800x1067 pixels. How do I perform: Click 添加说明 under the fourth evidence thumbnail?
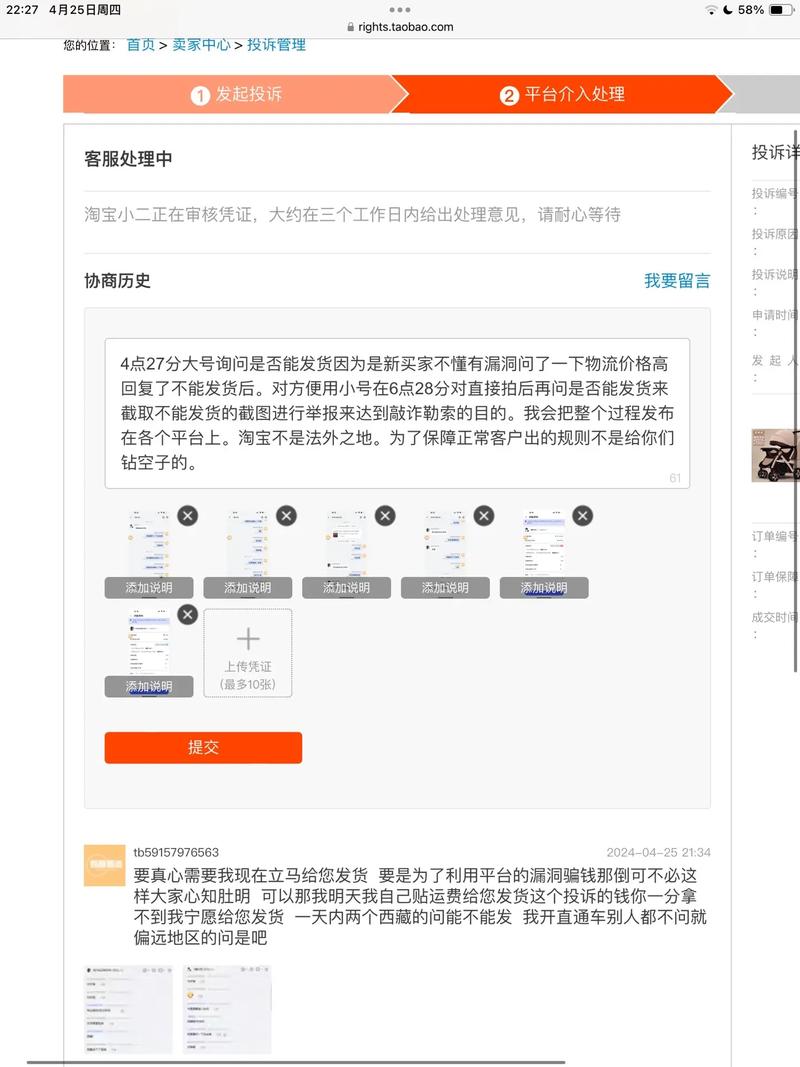click(x=445, y=588)
